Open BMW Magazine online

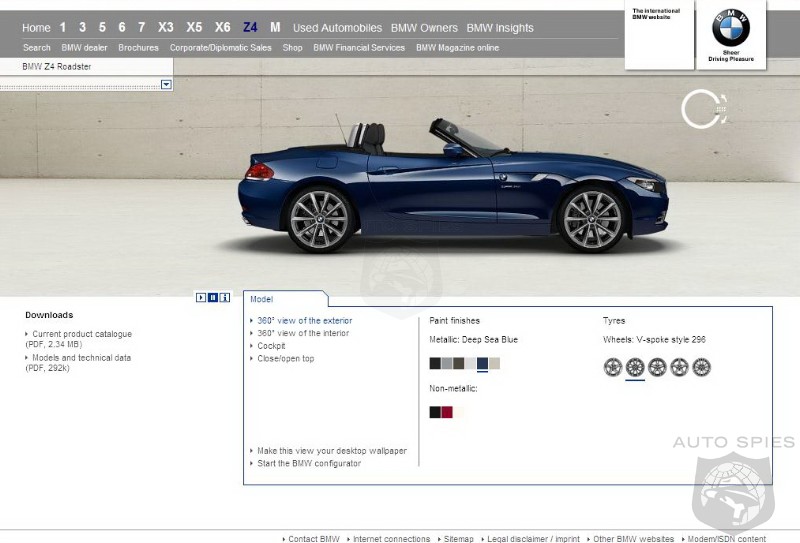click(458, 47)
